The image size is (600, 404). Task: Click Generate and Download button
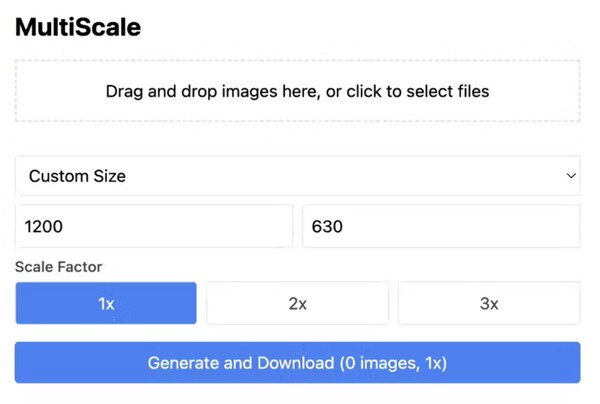pyautogui.click(x=297, y=363)
